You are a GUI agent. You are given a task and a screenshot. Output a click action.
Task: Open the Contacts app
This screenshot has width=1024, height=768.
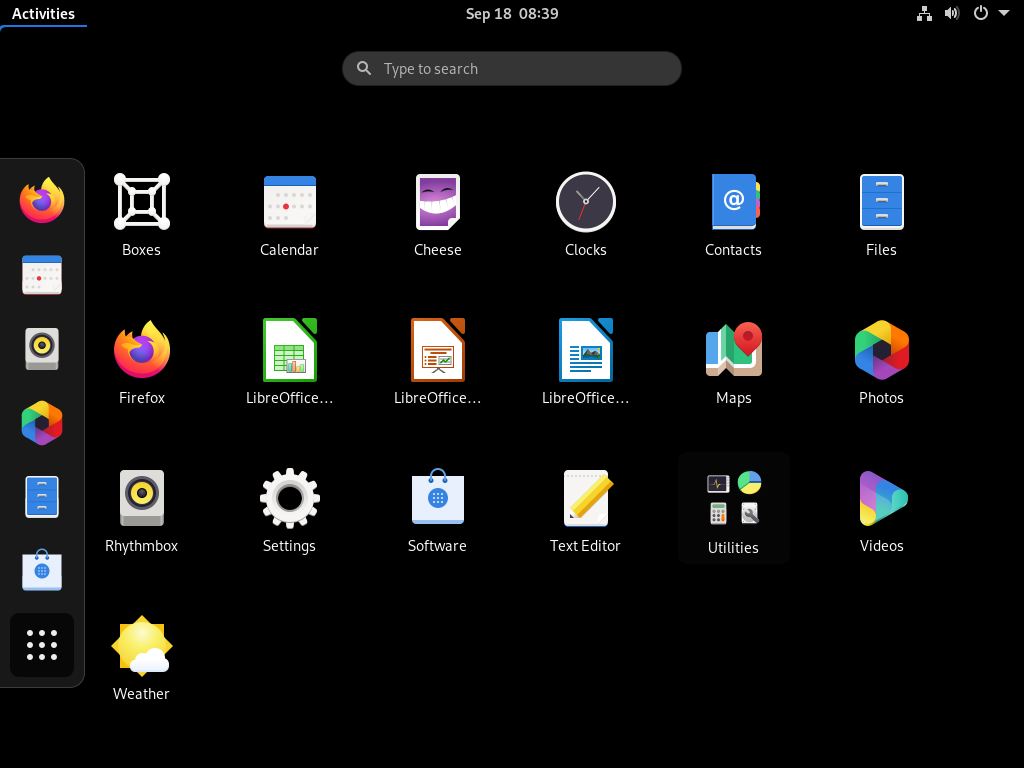click(x=733, y=214)
